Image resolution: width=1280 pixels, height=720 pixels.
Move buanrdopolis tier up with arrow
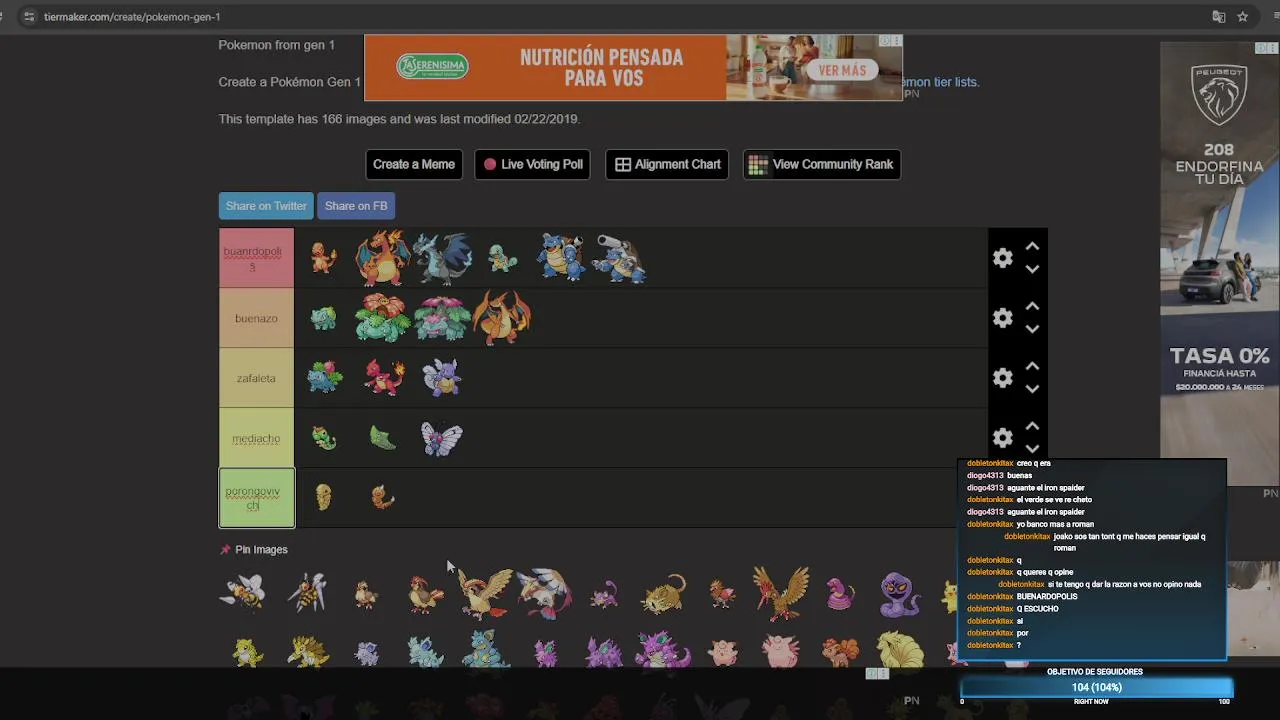(1032, 246)
